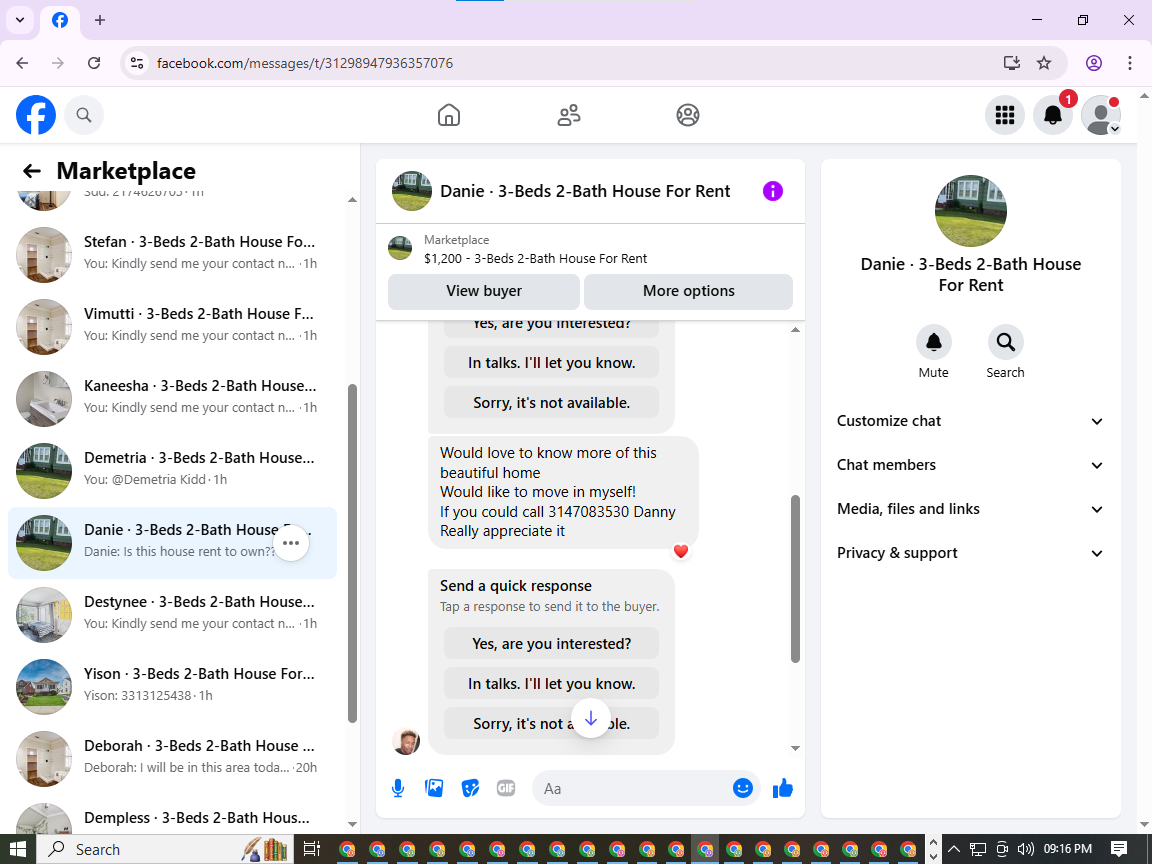Click the heart reaction on Danie's message
Image resolution: width=1152 pixels, height=864 pixels.
(681, 551)
